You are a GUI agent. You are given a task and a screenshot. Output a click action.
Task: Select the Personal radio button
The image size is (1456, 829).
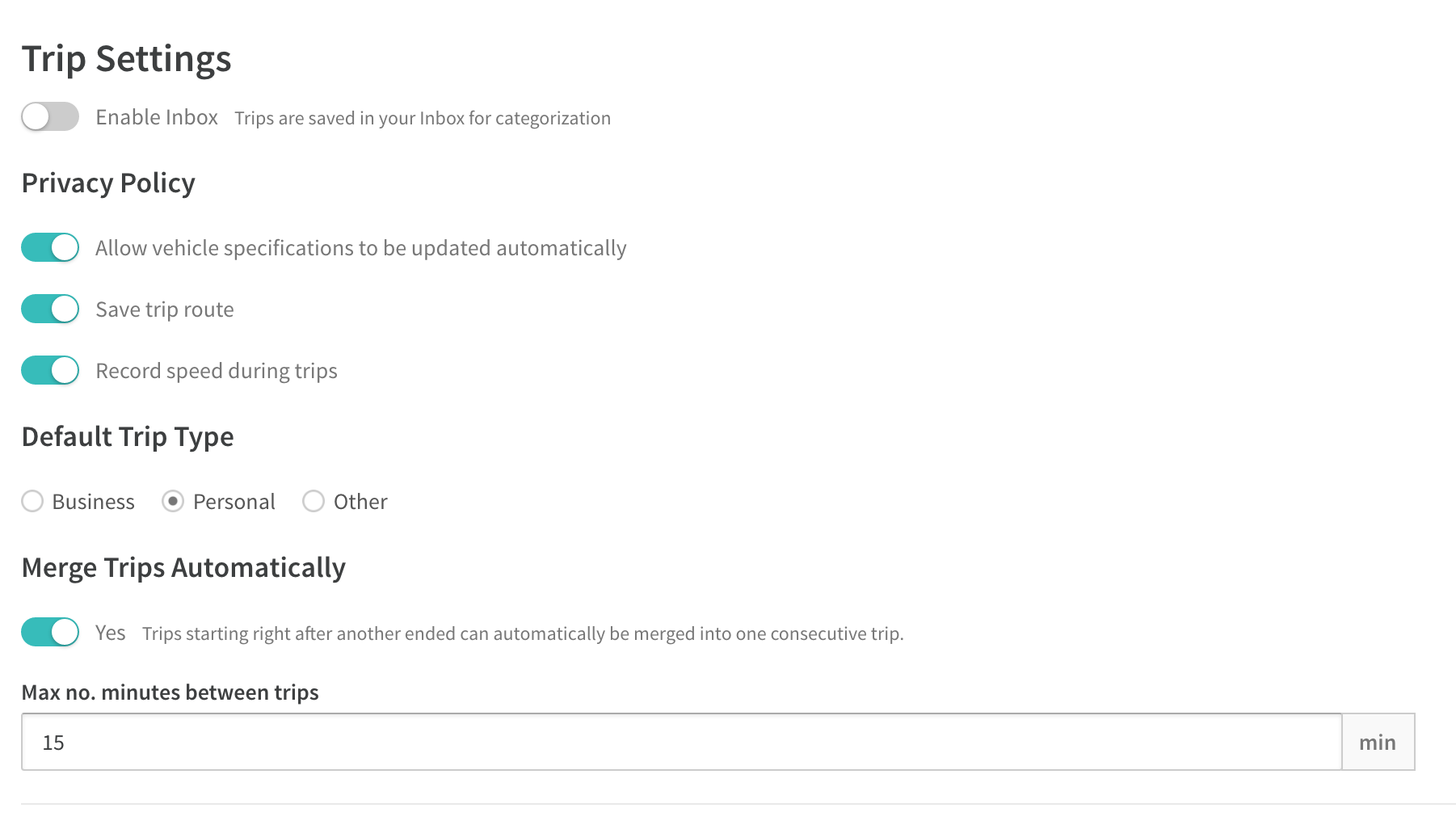click(x=173, y=501)
